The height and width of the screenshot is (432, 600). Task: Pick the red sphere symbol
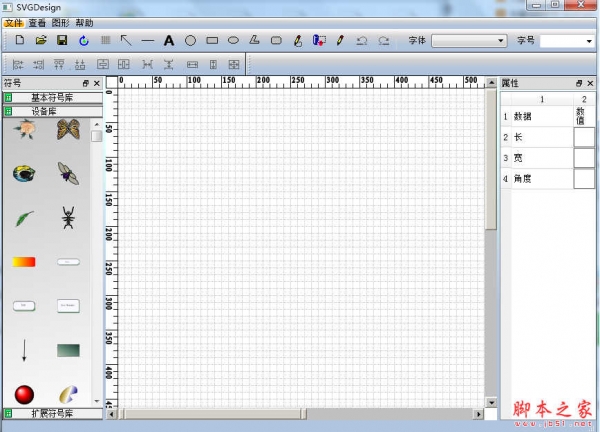[x=24, y=395]
